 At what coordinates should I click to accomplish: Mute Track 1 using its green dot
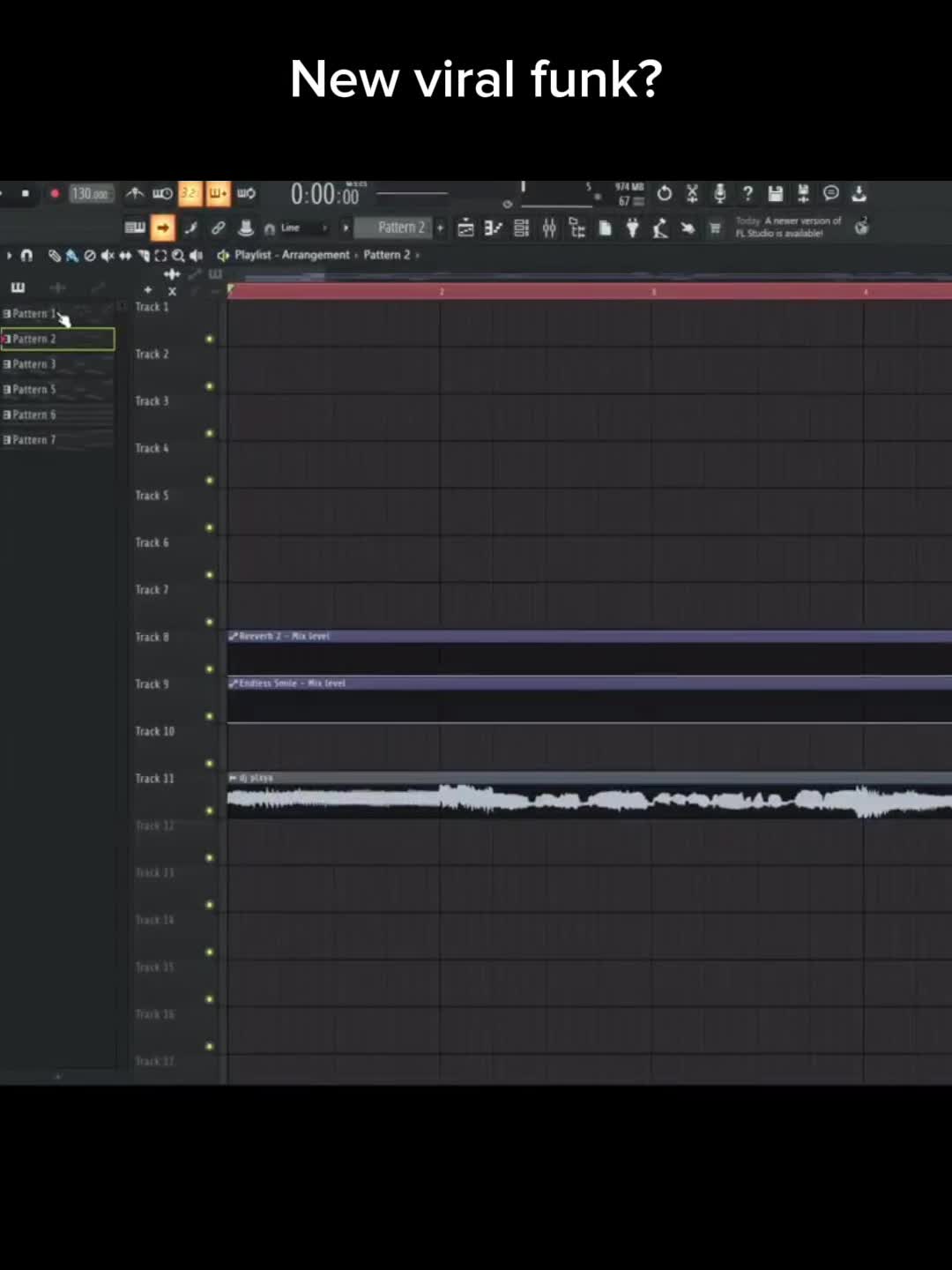point(210,339)
